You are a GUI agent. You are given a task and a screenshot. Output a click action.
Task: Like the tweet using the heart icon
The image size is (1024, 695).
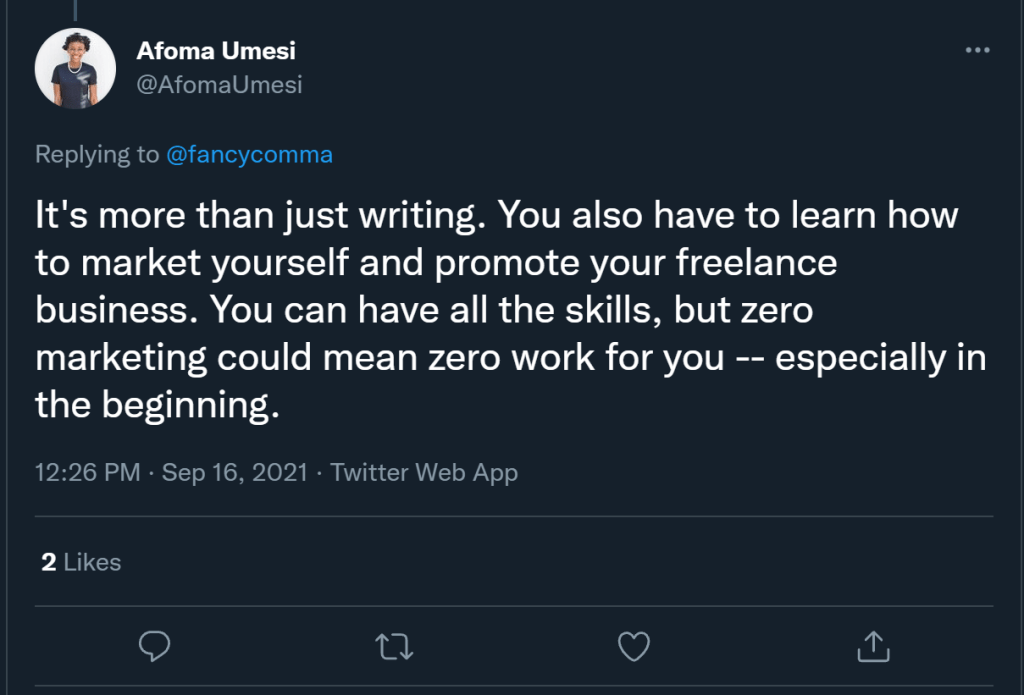point(633,647)
